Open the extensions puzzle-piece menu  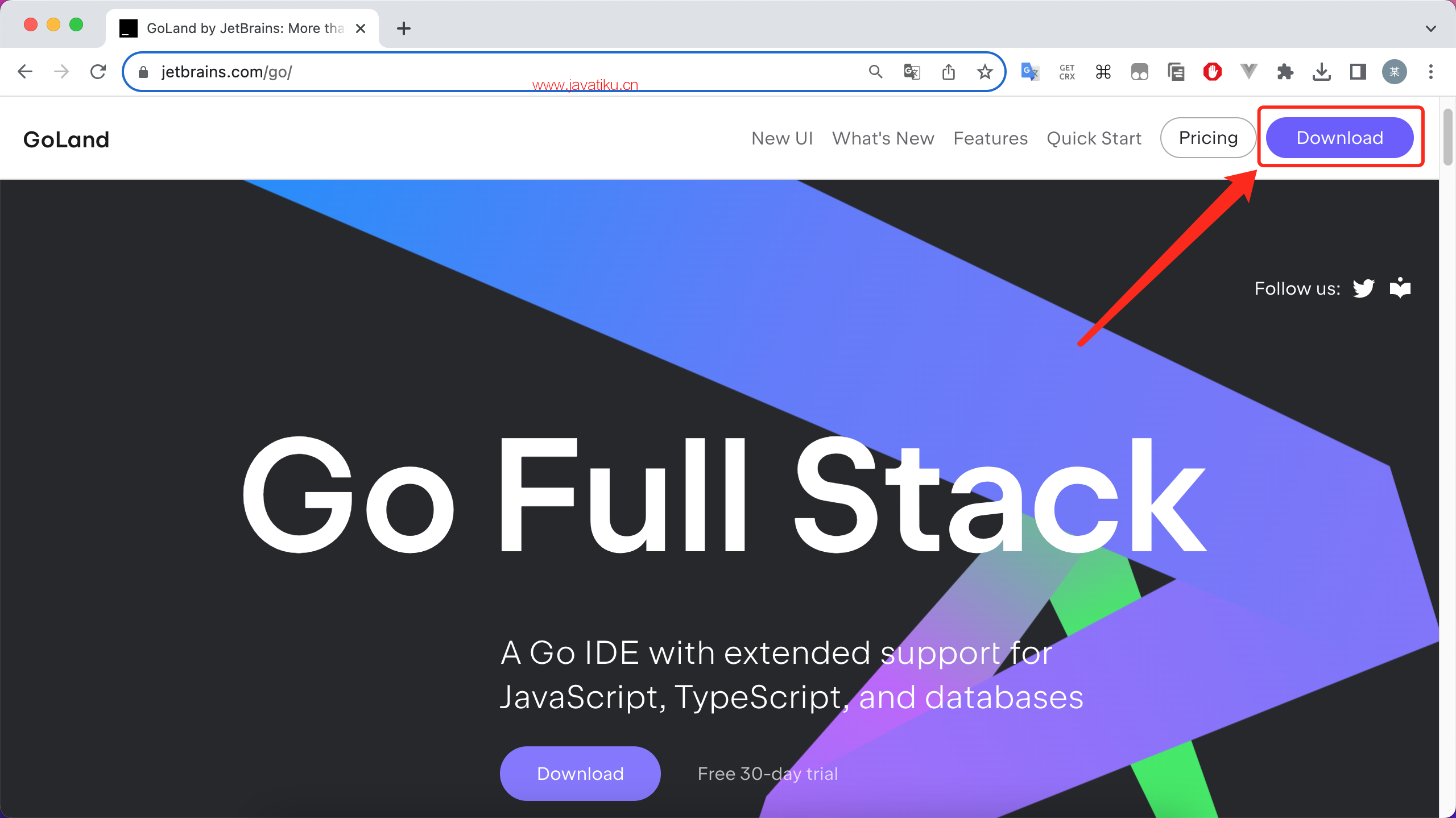[x=1285, y=72]
